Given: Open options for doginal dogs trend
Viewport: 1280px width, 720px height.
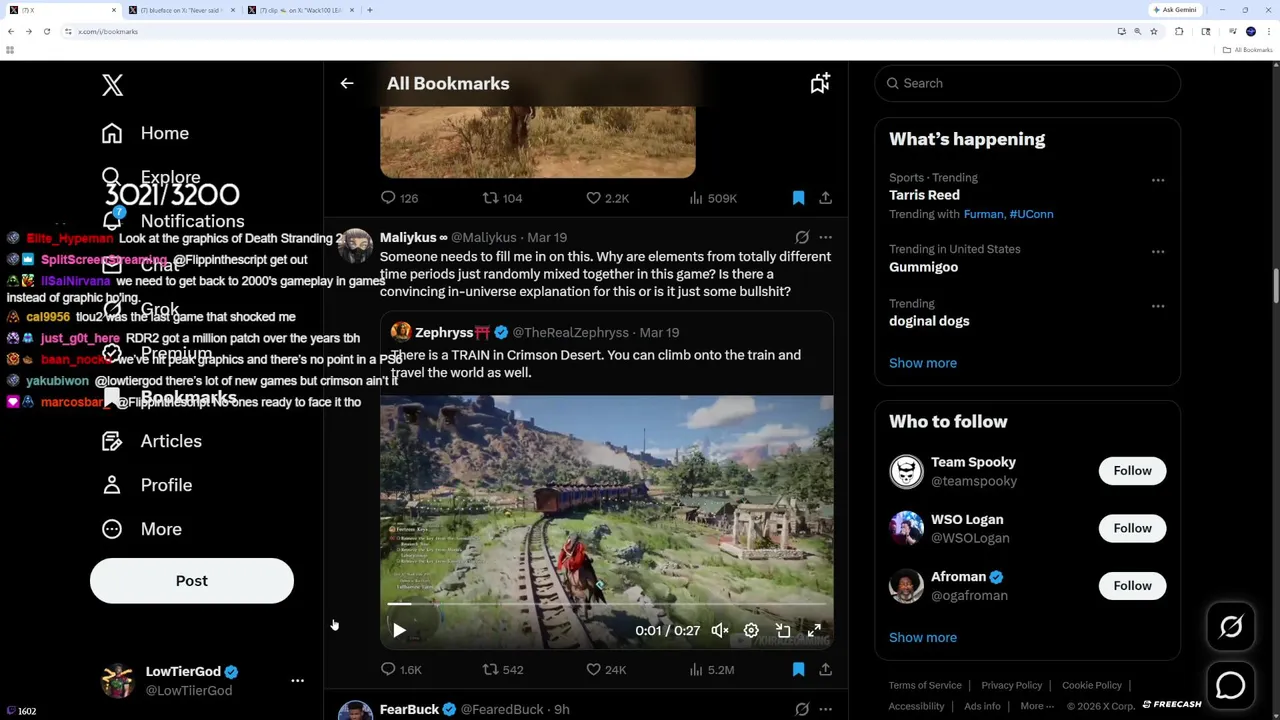Looking at the screenshot, I should point(1158,305).
